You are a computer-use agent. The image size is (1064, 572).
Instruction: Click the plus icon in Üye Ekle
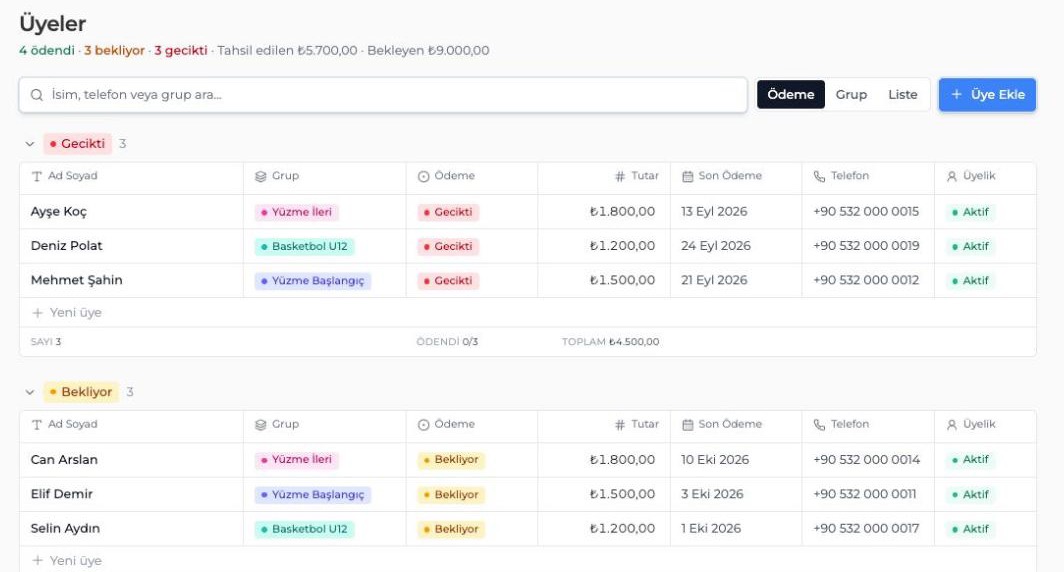tap(956, 94)
